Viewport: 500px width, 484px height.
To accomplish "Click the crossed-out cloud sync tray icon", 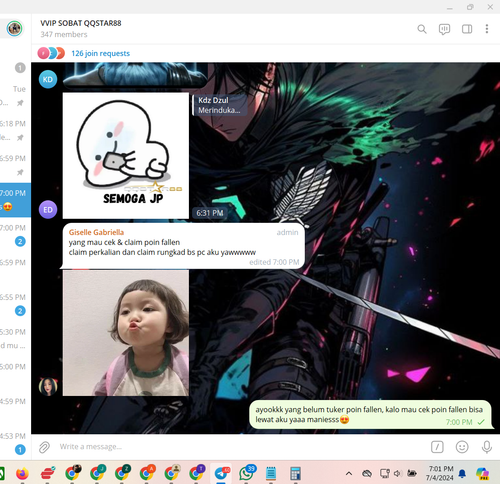I will pyautogui.click(x=367, y=473).
